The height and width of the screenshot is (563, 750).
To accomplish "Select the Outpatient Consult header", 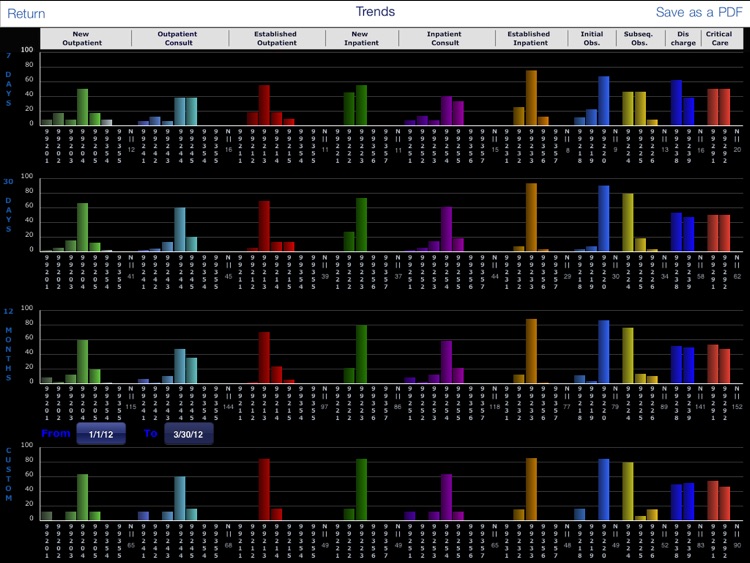I will click(178, 38).
